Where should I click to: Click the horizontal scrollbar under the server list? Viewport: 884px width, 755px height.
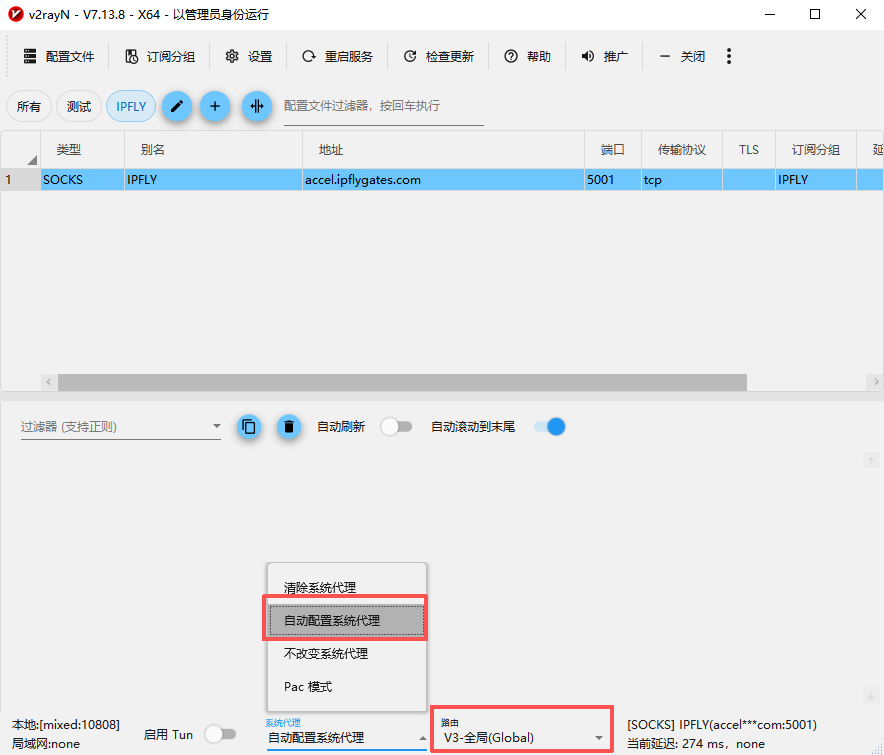point(400,382)
